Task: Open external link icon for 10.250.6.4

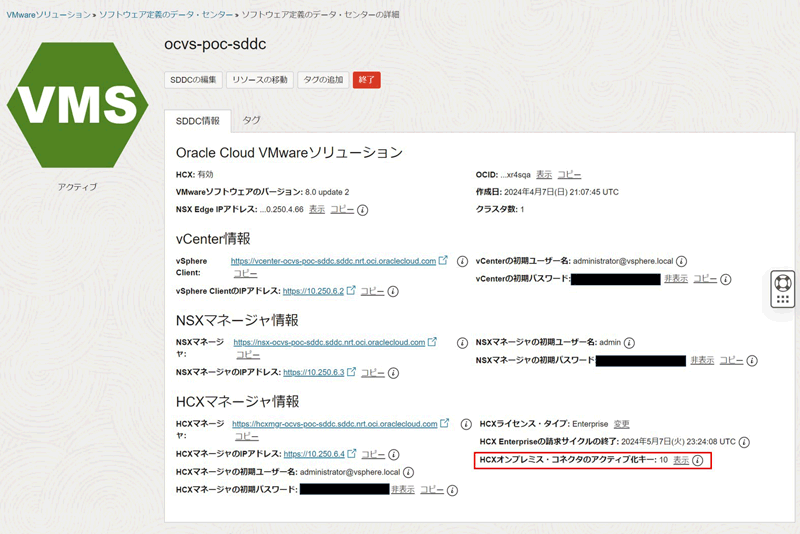Action: [x=352, y=453]
